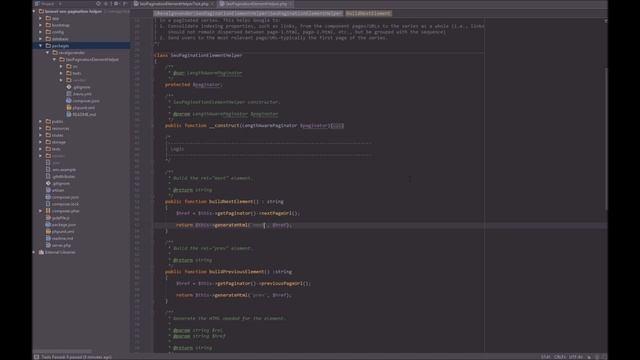Viewport: 640px width, 360px height.
Task: Click the buildPreviousElement function name in code
Action: (237, 272)
